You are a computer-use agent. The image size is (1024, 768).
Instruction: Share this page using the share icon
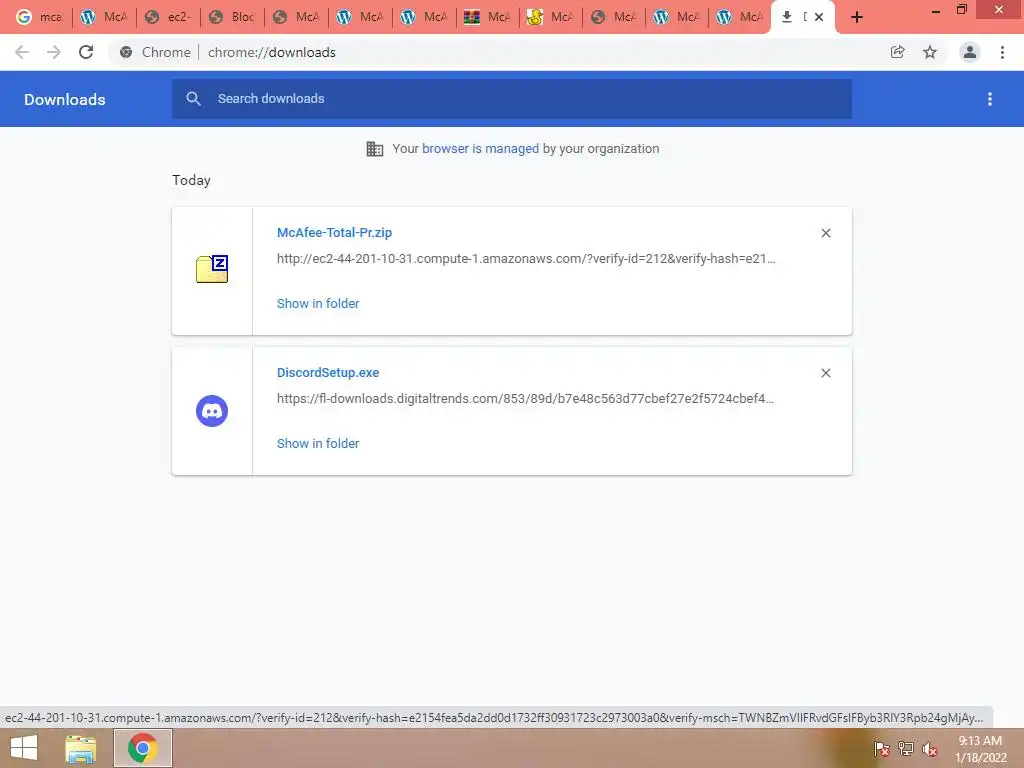[x=897, y=52]
